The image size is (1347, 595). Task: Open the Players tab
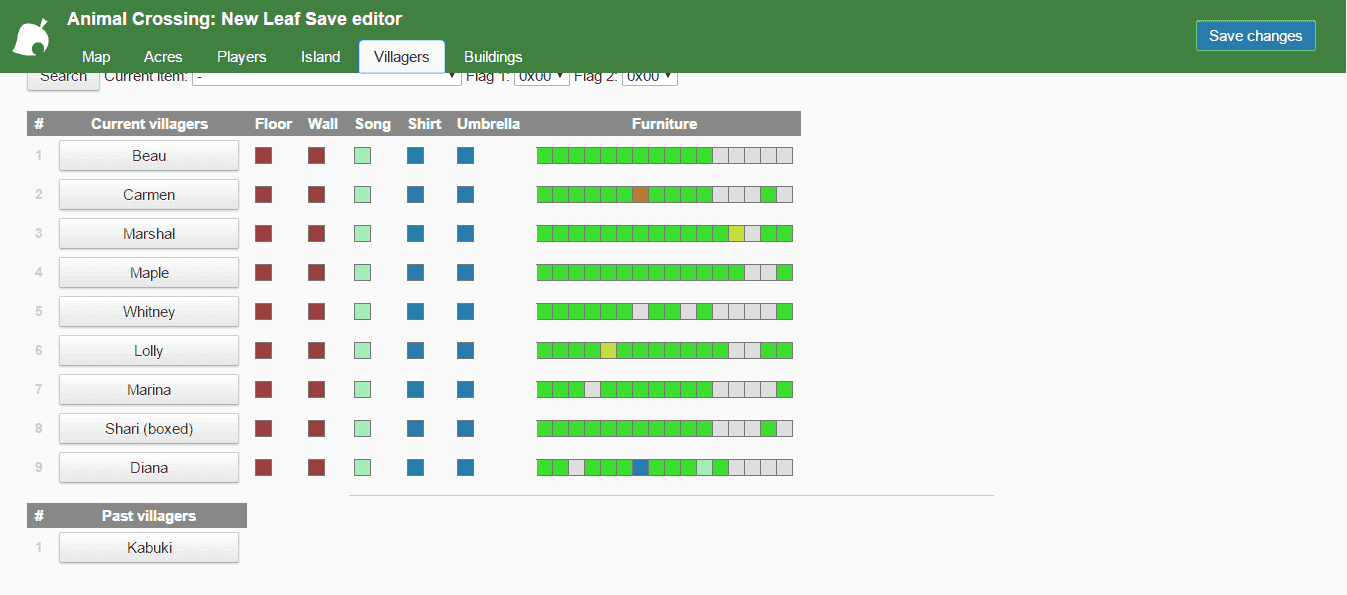click(242, 57)
